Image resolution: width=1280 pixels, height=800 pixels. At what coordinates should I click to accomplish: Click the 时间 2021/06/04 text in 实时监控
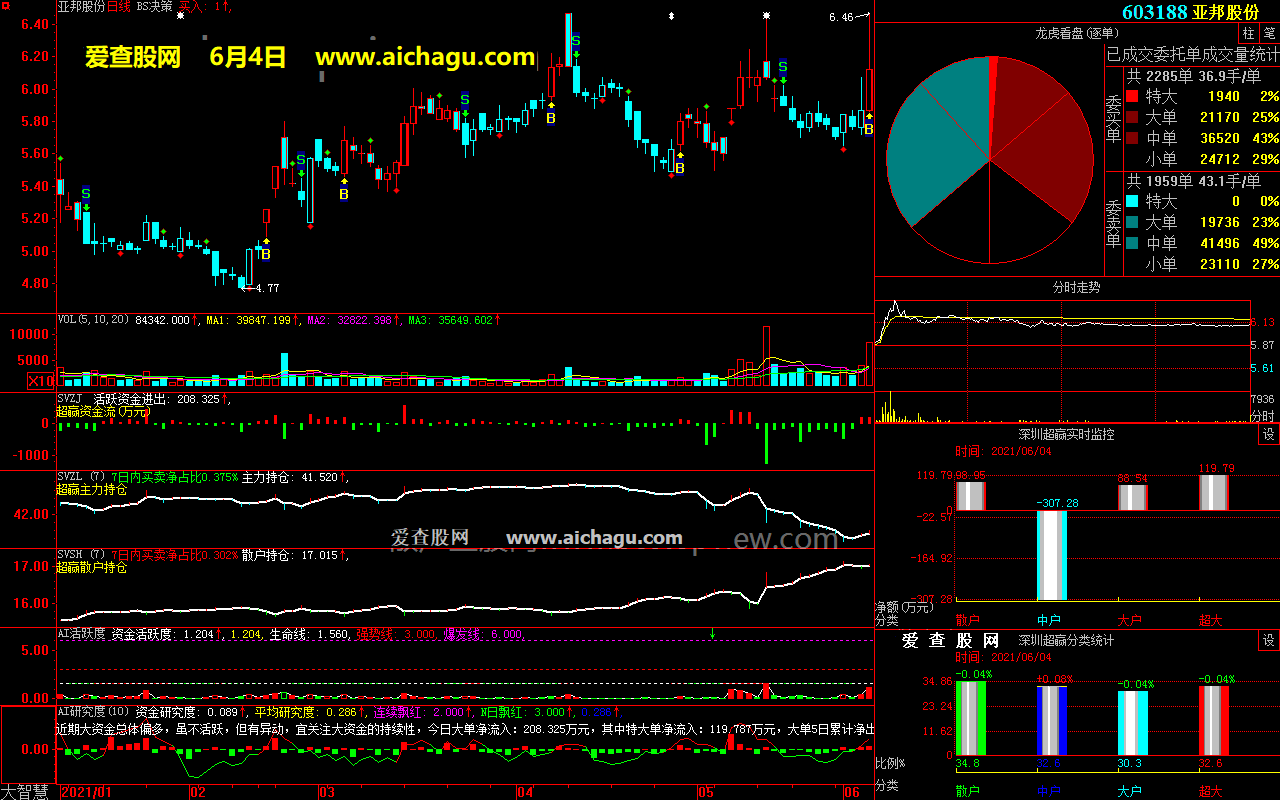coord(1003,451)
